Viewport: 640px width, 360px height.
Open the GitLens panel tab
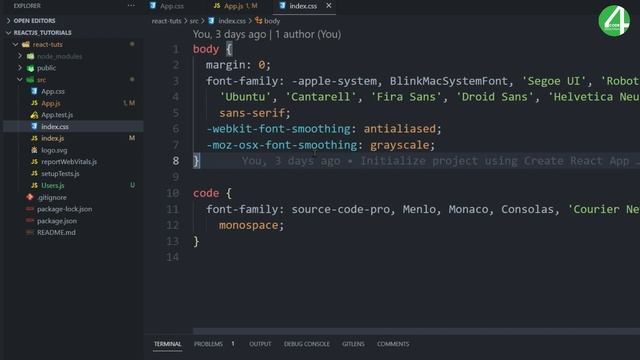(353, 344)
